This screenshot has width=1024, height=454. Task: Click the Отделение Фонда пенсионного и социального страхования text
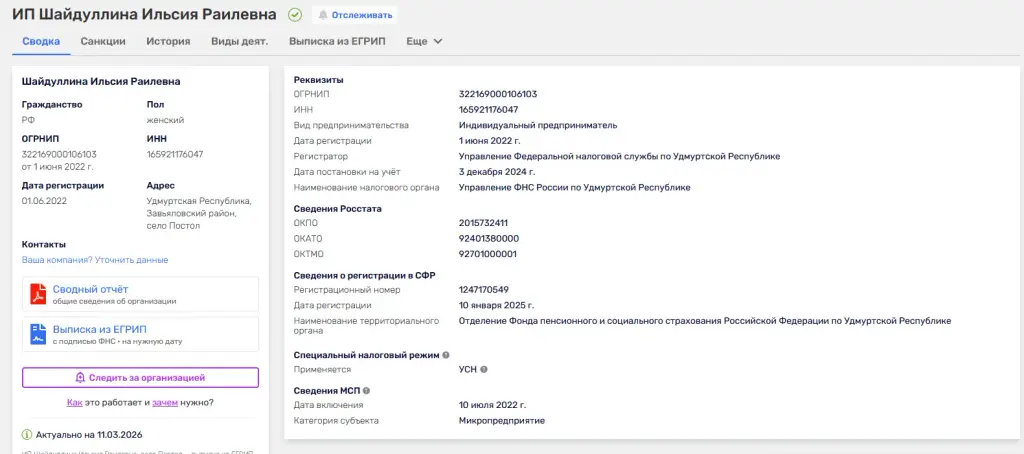coord(705,321)
